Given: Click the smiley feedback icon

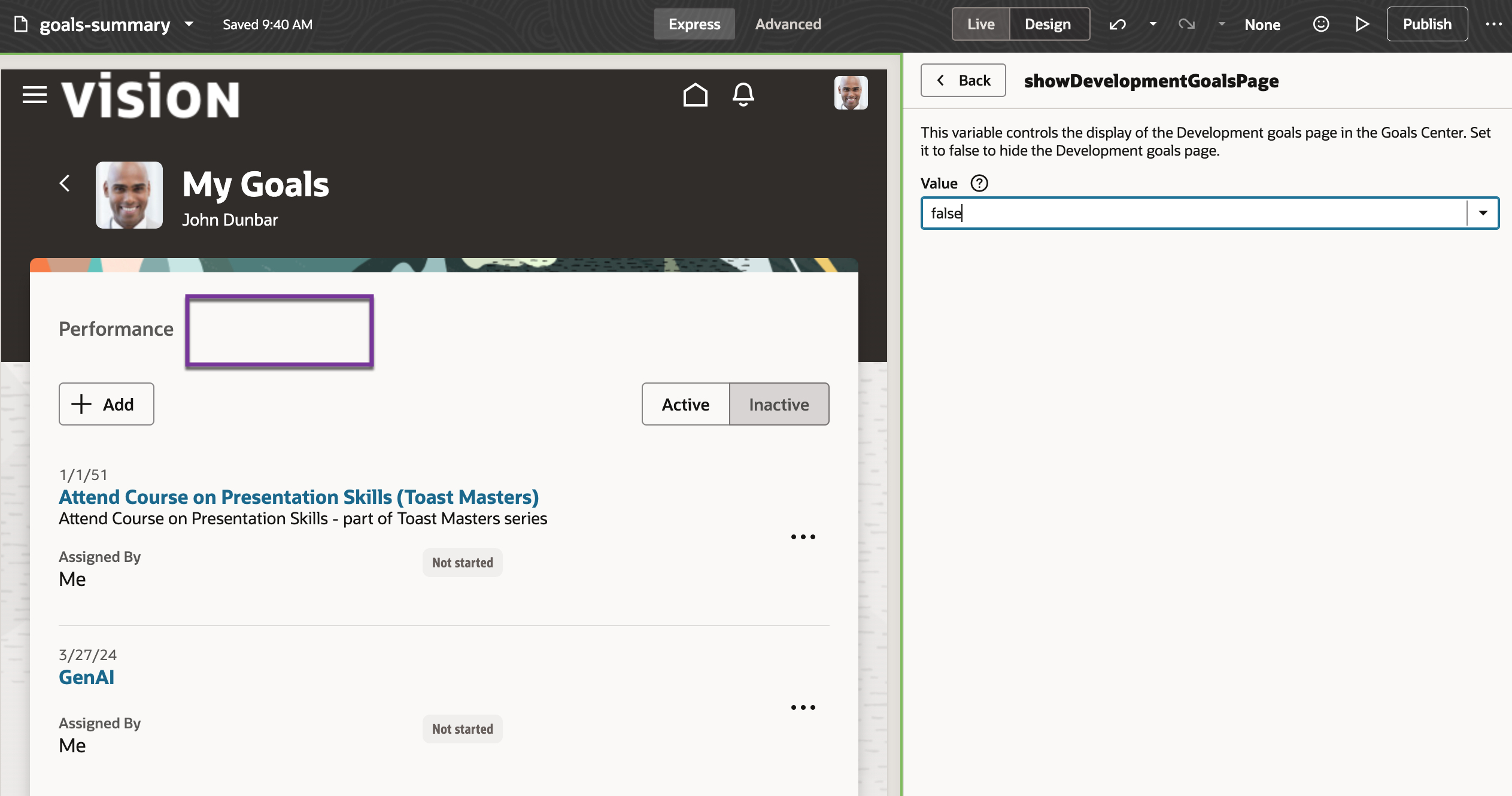Looking at the screenshot, I should pyautogui.click(x=1321, y=25).
